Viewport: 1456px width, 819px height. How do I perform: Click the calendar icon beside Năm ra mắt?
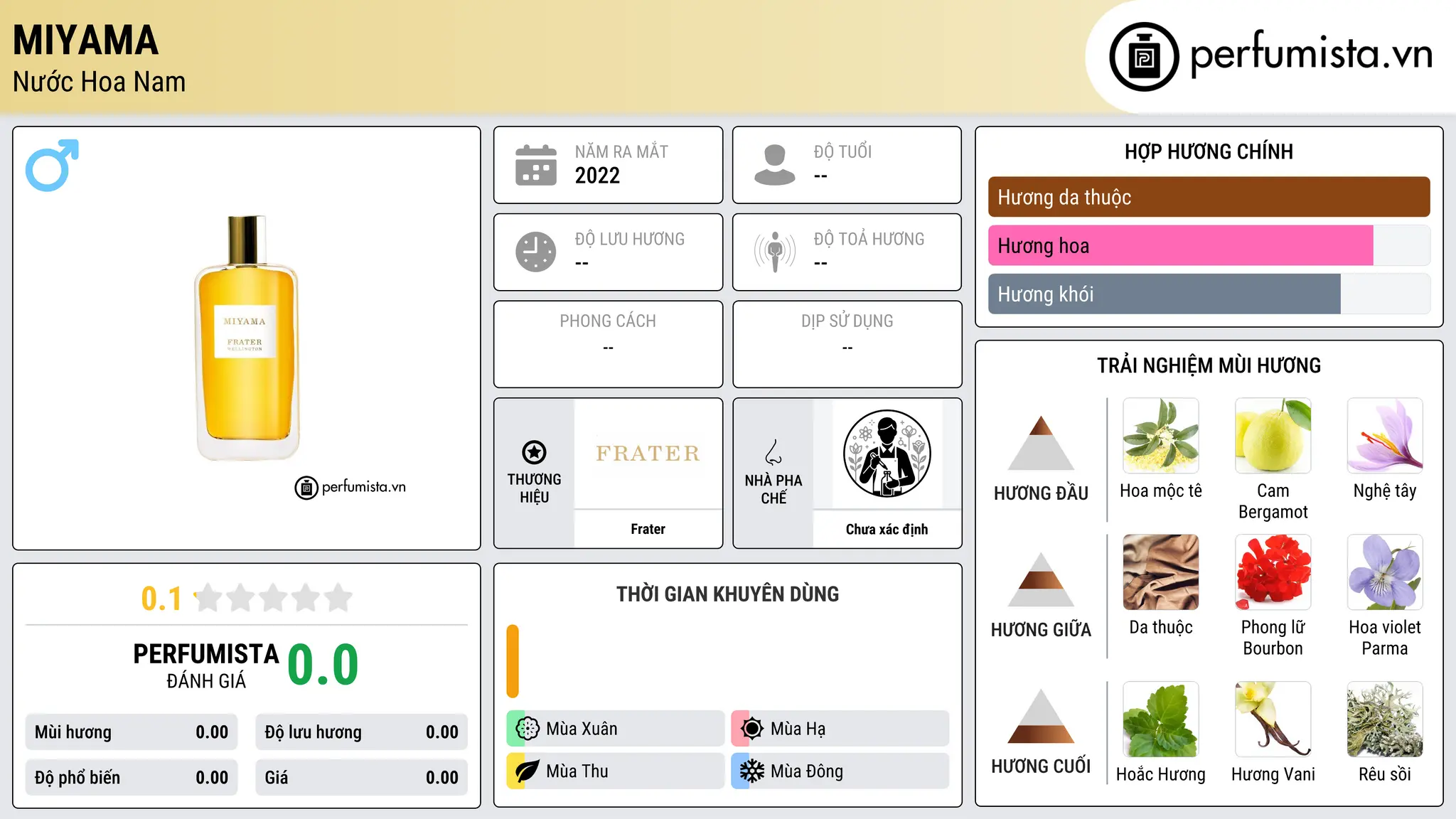click(x=536, y=165)
